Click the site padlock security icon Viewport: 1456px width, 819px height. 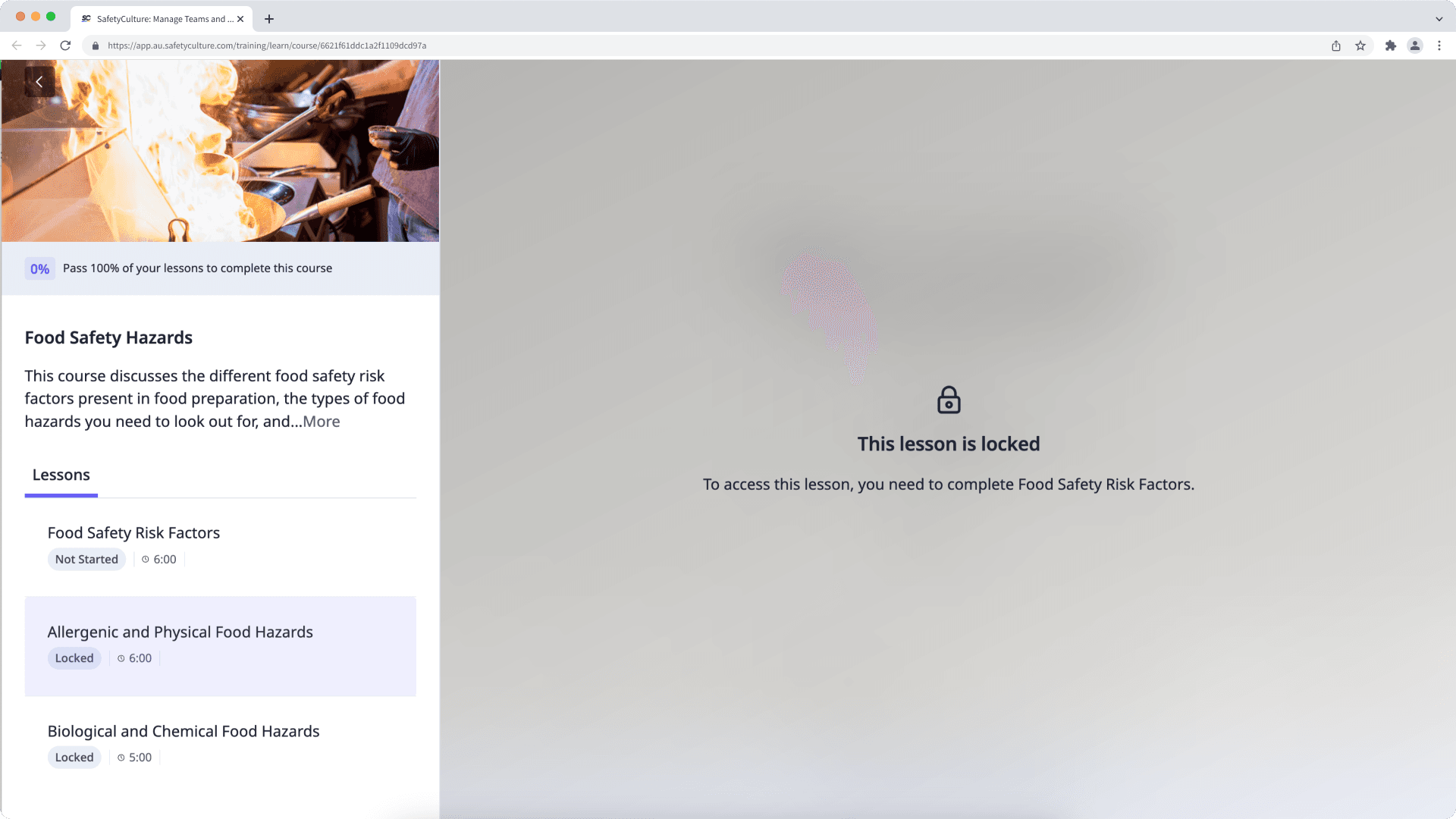(x=96, y=45)
